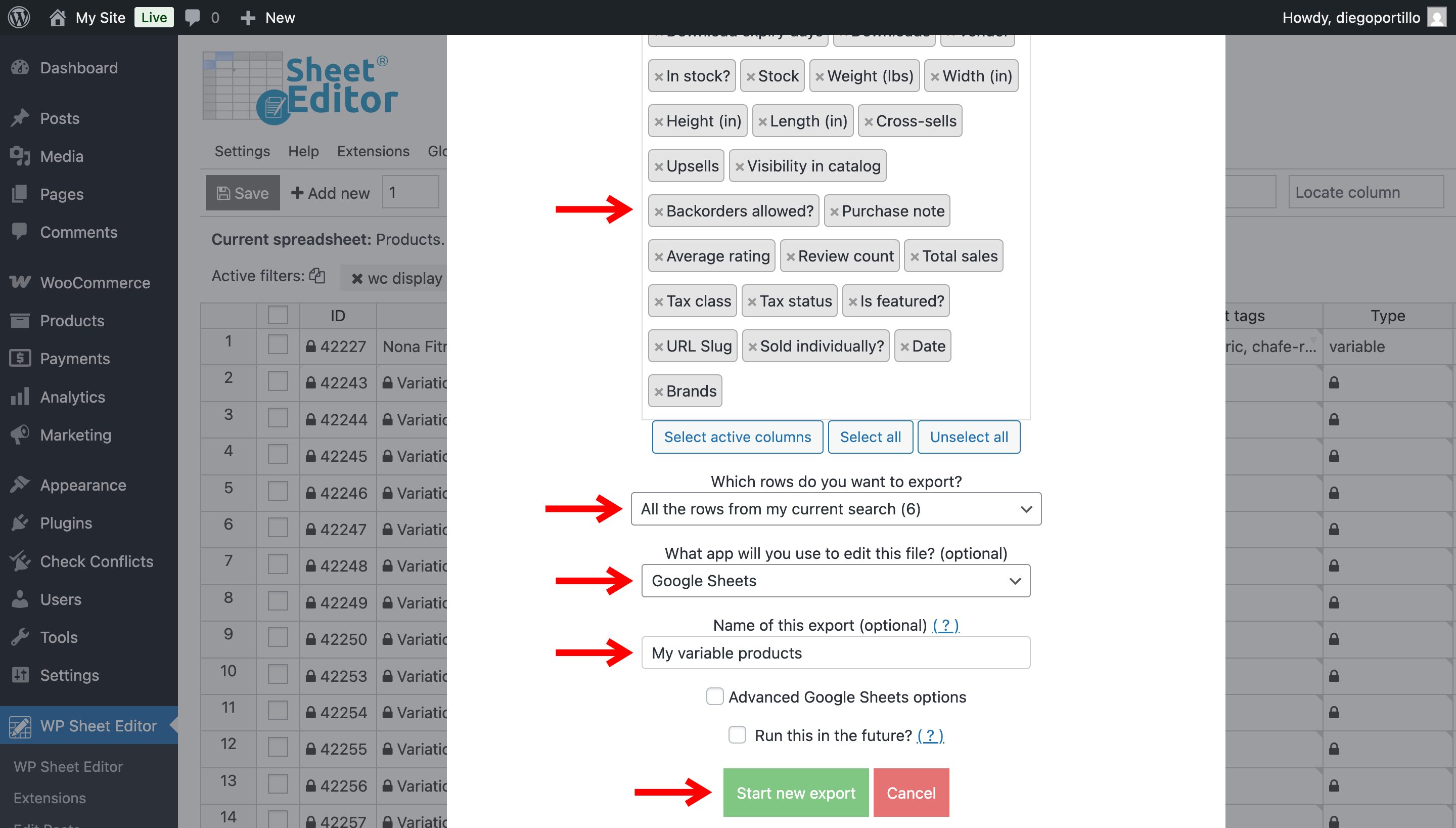Enable Advanced Google Sheets options checkbox
The width and height of the screenshot is (1456, 828).
pyautogui.click(x=714, y=696)
